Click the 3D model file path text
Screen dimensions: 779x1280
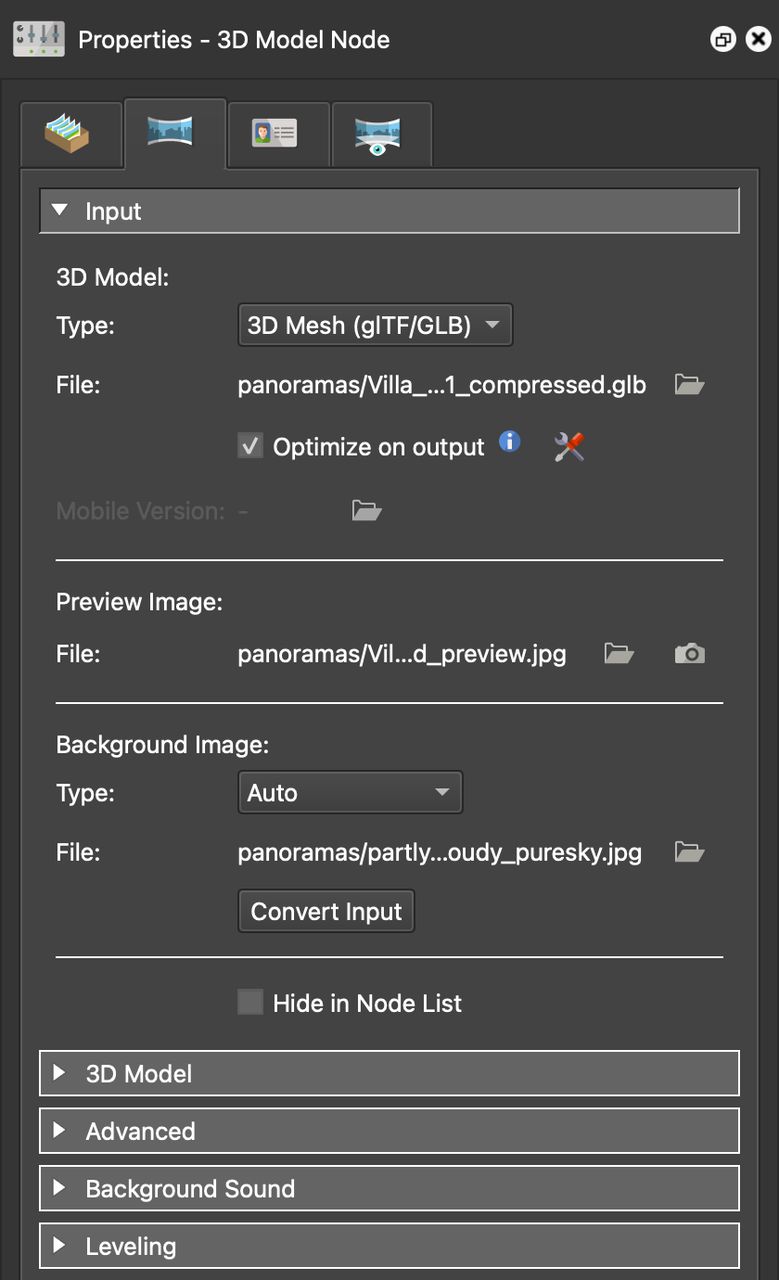tap(442, 385)
